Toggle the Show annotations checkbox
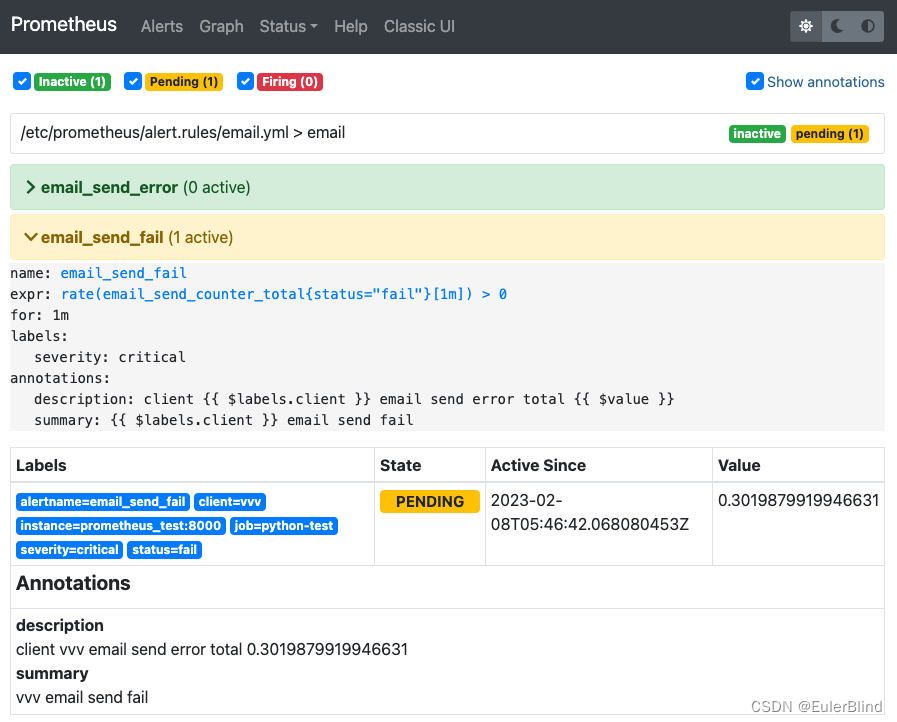The image size is (897, 722). pos(755,81)
